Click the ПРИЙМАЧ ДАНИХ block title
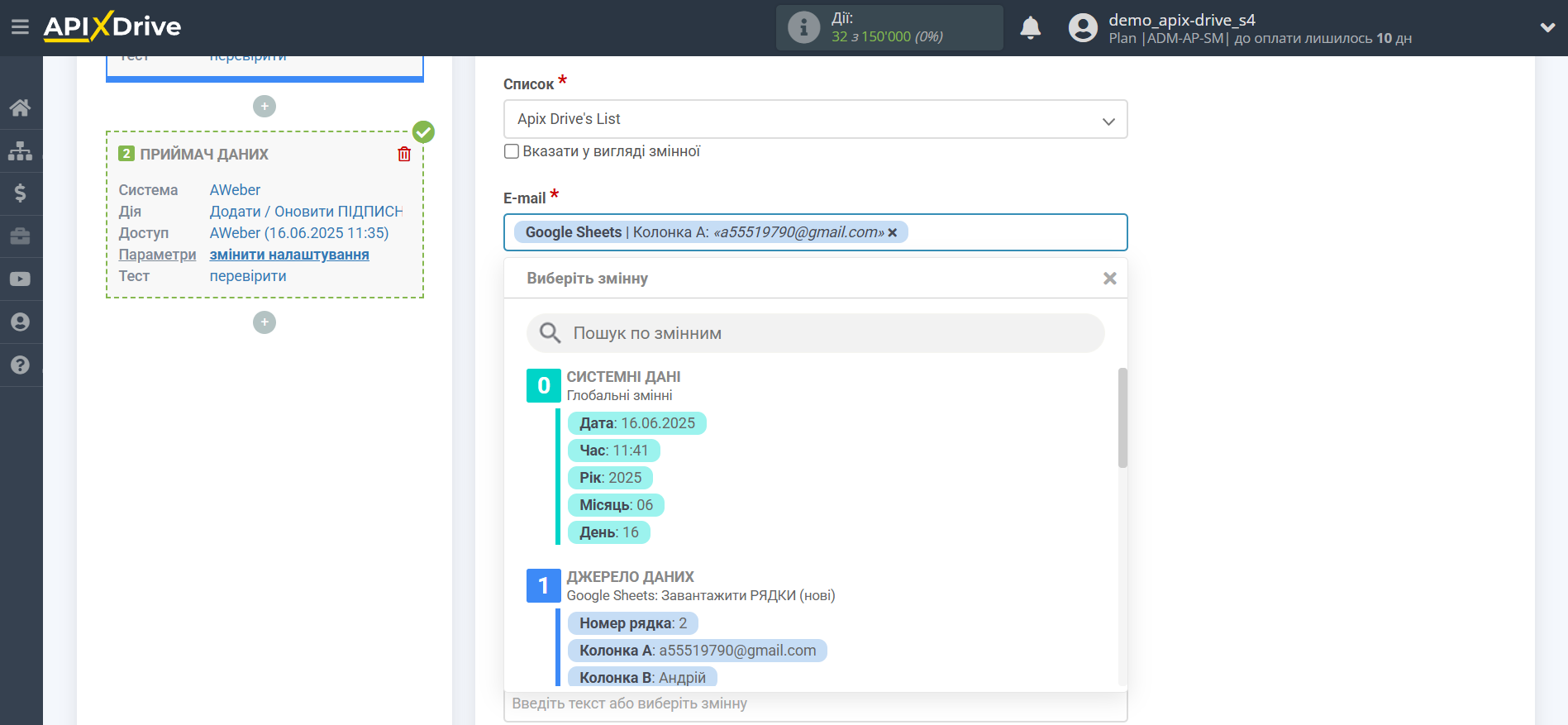 click(x=204, y=155)
